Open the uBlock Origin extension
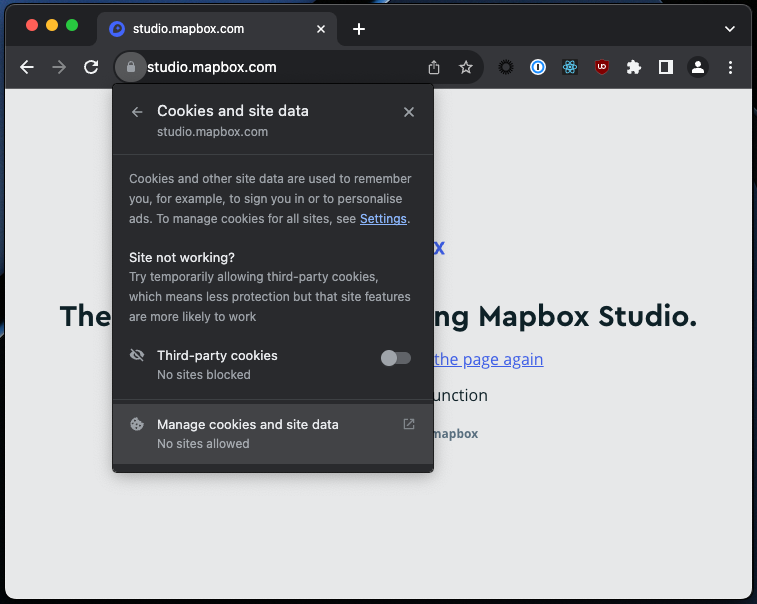The height and width of the screenshot is (604, 757). 602,67
